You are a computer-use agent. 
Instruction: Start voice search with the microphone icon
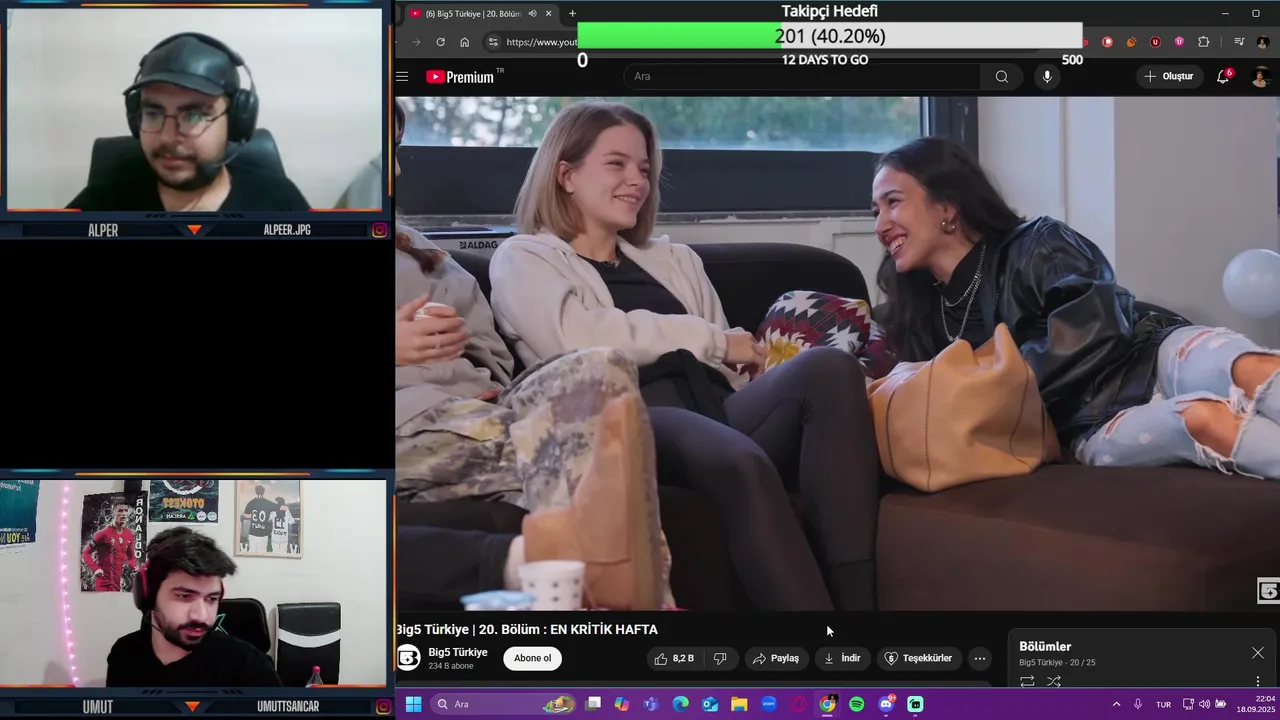click(x=1047, y=77)
